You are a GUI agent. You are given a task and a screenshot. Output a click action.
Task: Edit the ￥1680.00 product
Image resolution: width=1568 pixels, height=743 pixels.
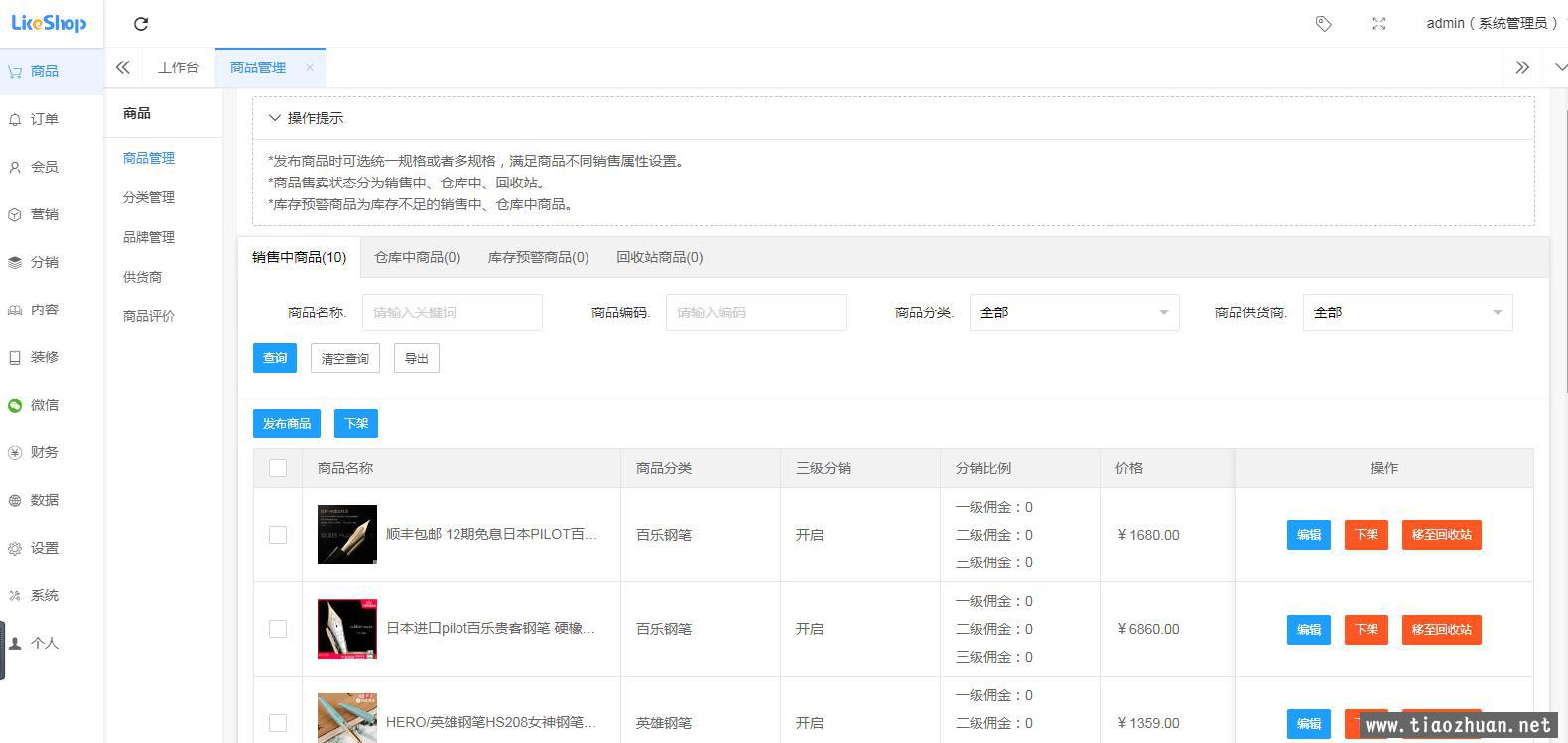coord(1309,535)
